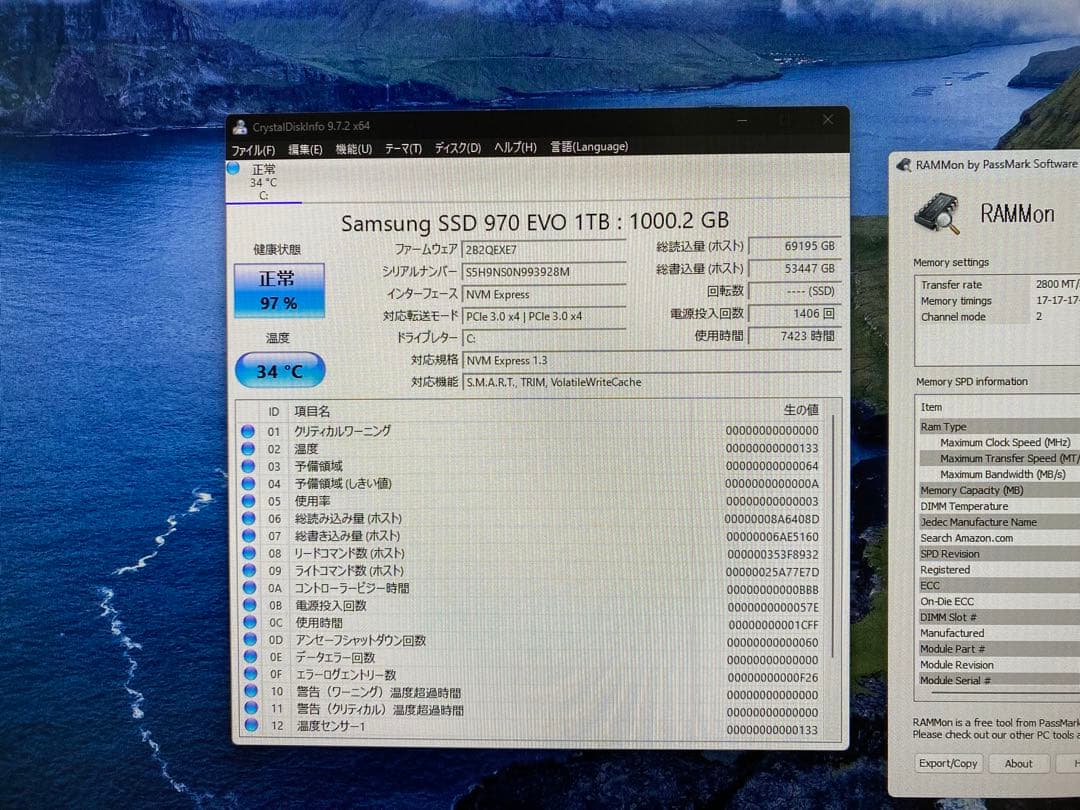The image size is (1080, 810).
Task: Click the status icon for ID 01 クリティカルワーニング
Action: coord(248,432)
